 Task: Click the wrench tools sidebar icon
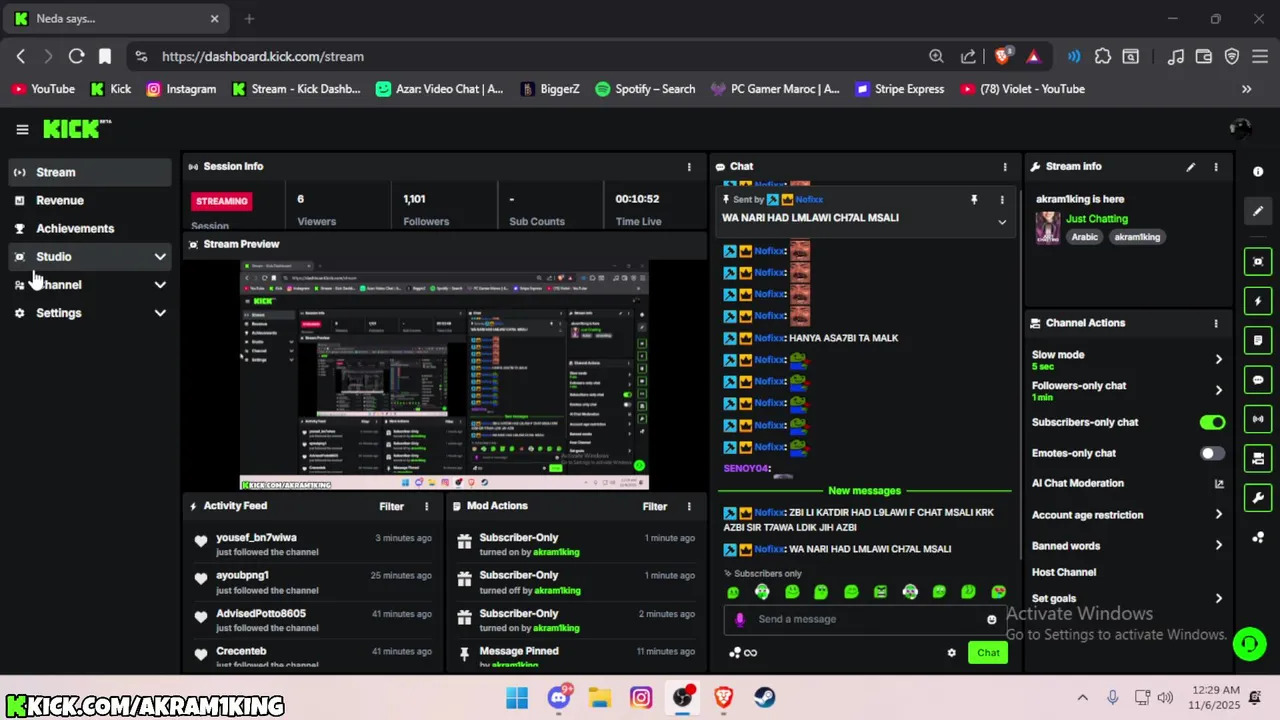[x=1258, y=498]
